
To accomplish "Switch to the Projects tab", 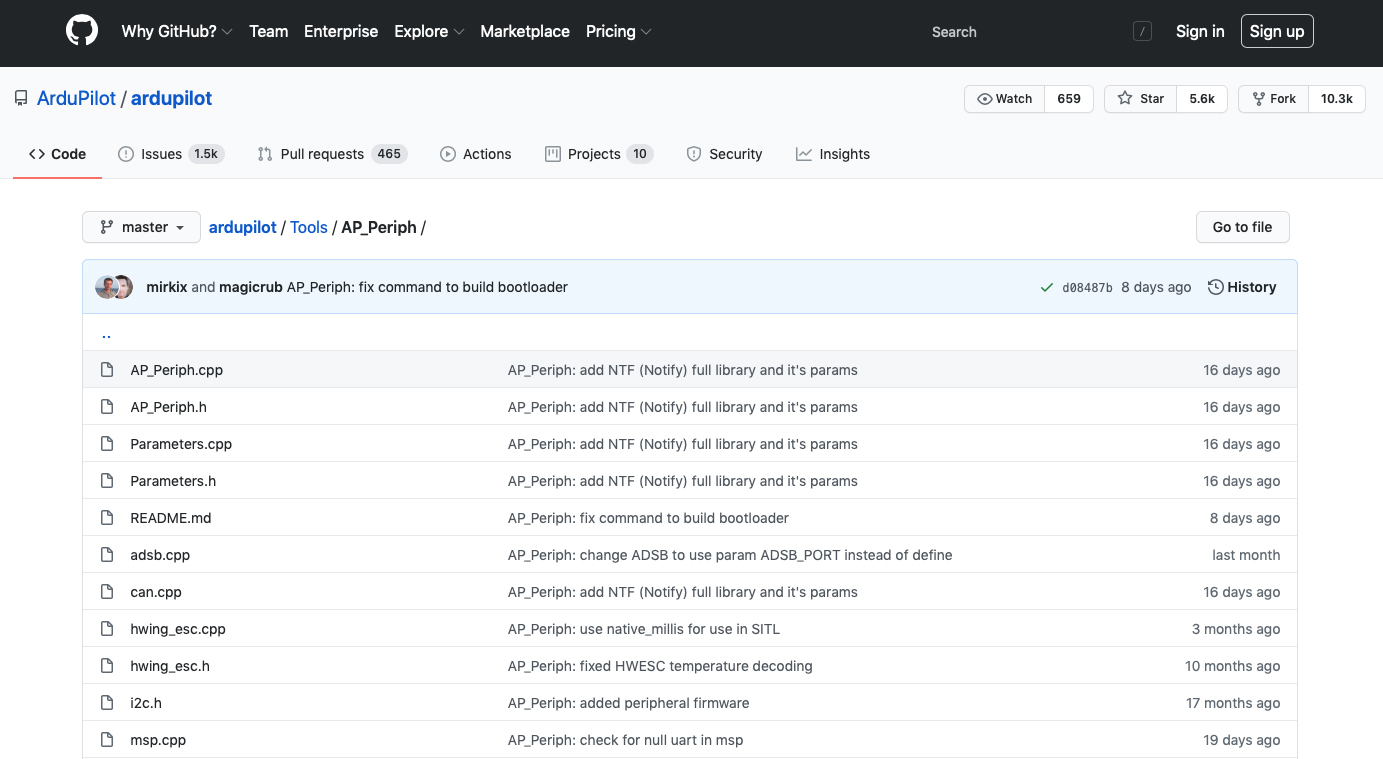I will pos(599,154).
